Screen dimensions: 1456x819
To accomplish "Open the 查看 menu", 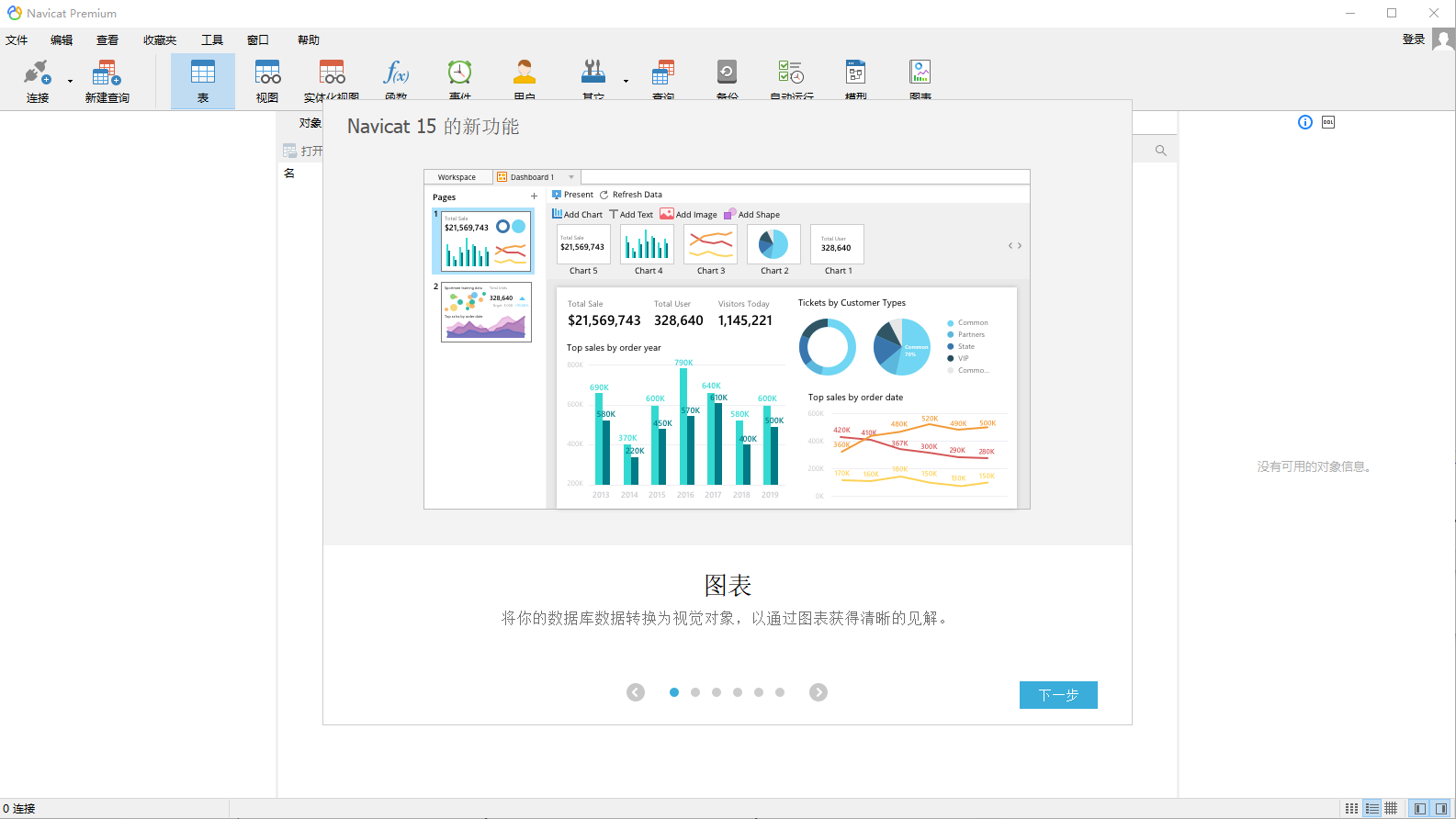I will pyautogui.click(x=107, y=40).
